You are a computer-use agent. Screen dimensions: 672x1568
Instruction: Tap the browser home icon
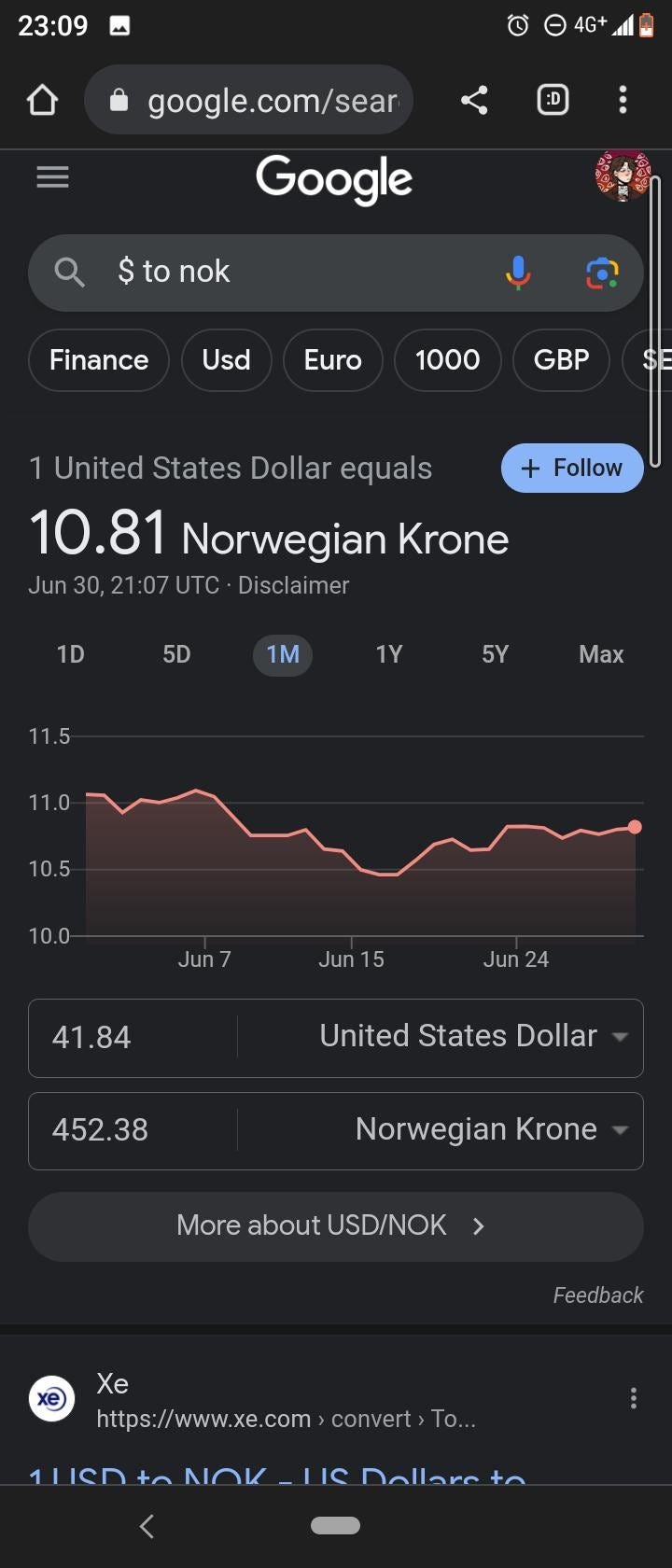pos(43,100)
